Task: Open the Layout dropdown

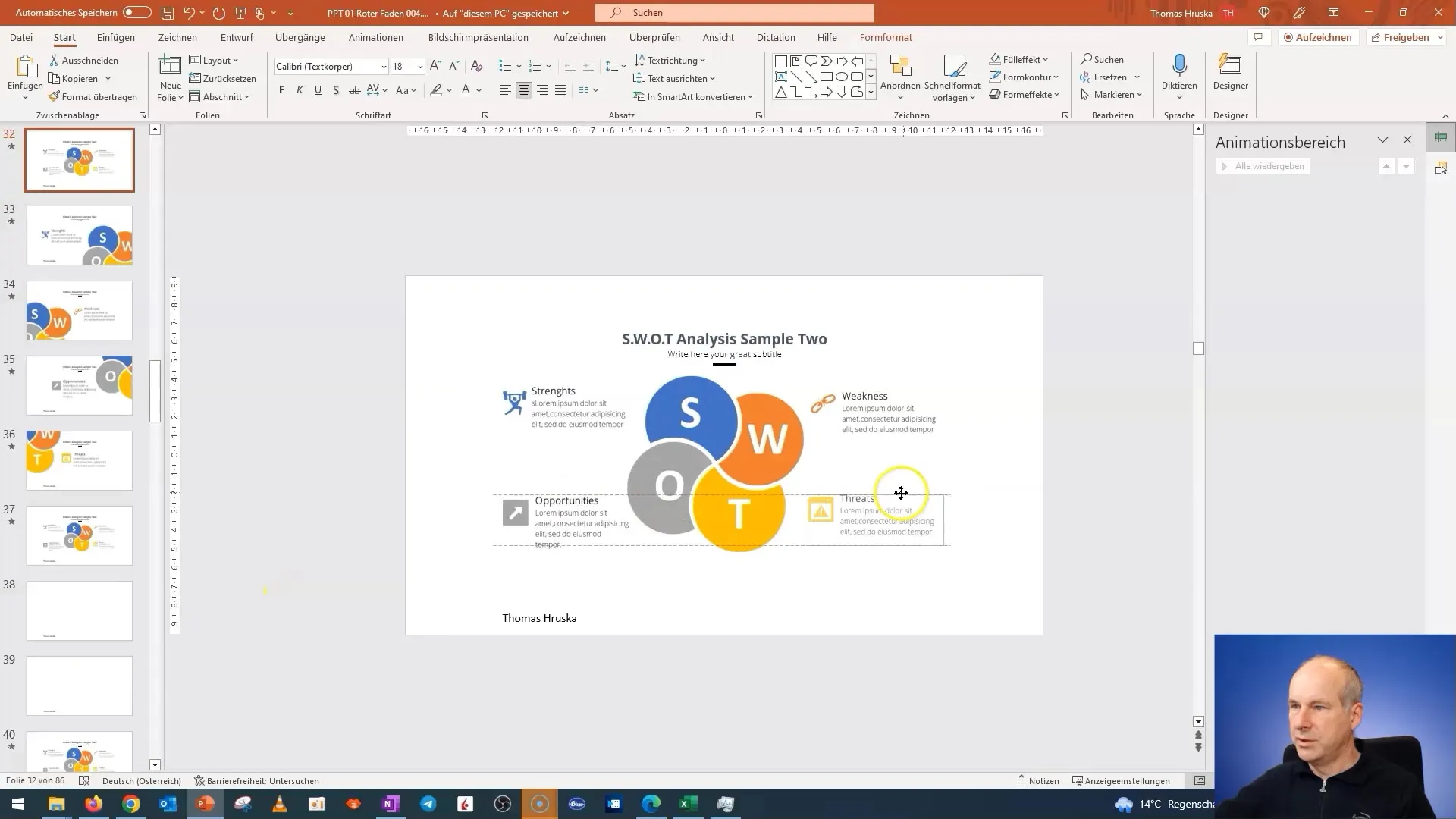Action: [x=214, y=60]
